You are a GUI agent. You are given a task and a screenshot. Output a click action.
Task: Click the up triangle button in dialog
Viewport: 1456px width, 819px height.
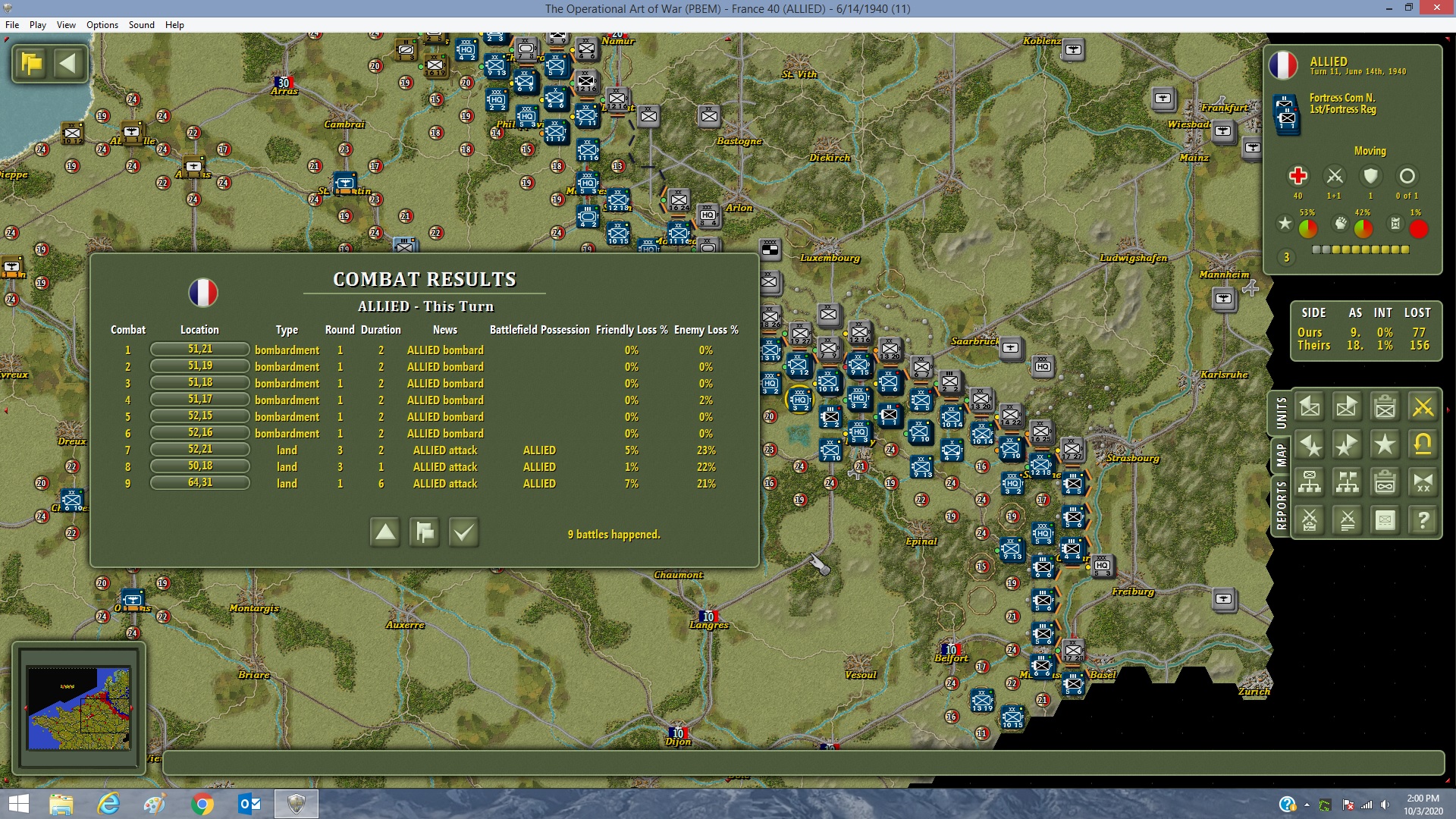(385, 532)
